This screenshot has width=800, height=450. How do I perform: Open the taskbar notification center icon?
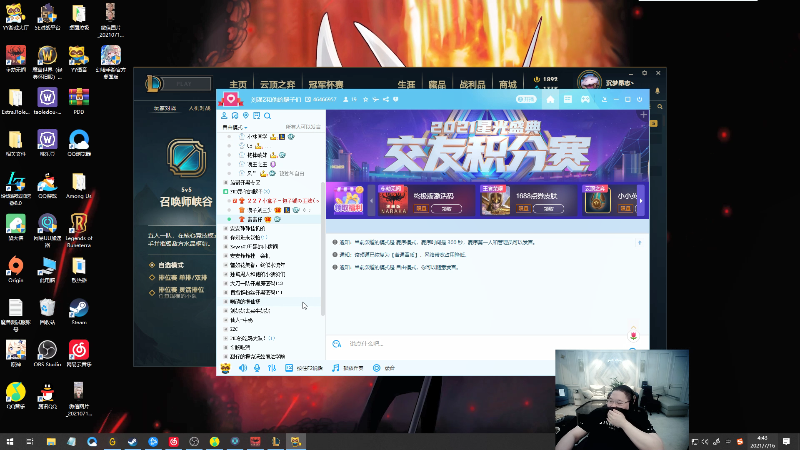tap(786, 441)
